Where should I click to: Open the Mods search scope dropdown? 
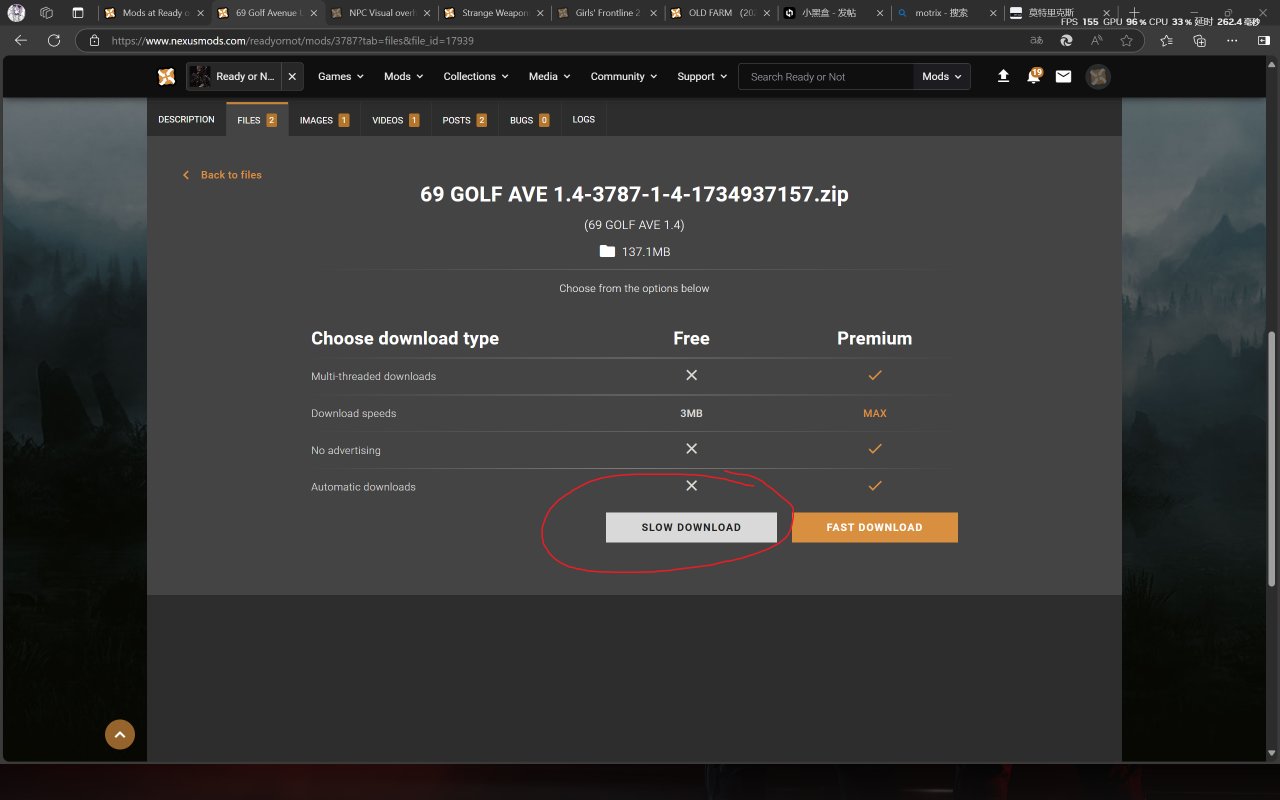pyautogui.click(x=941, y=77)
